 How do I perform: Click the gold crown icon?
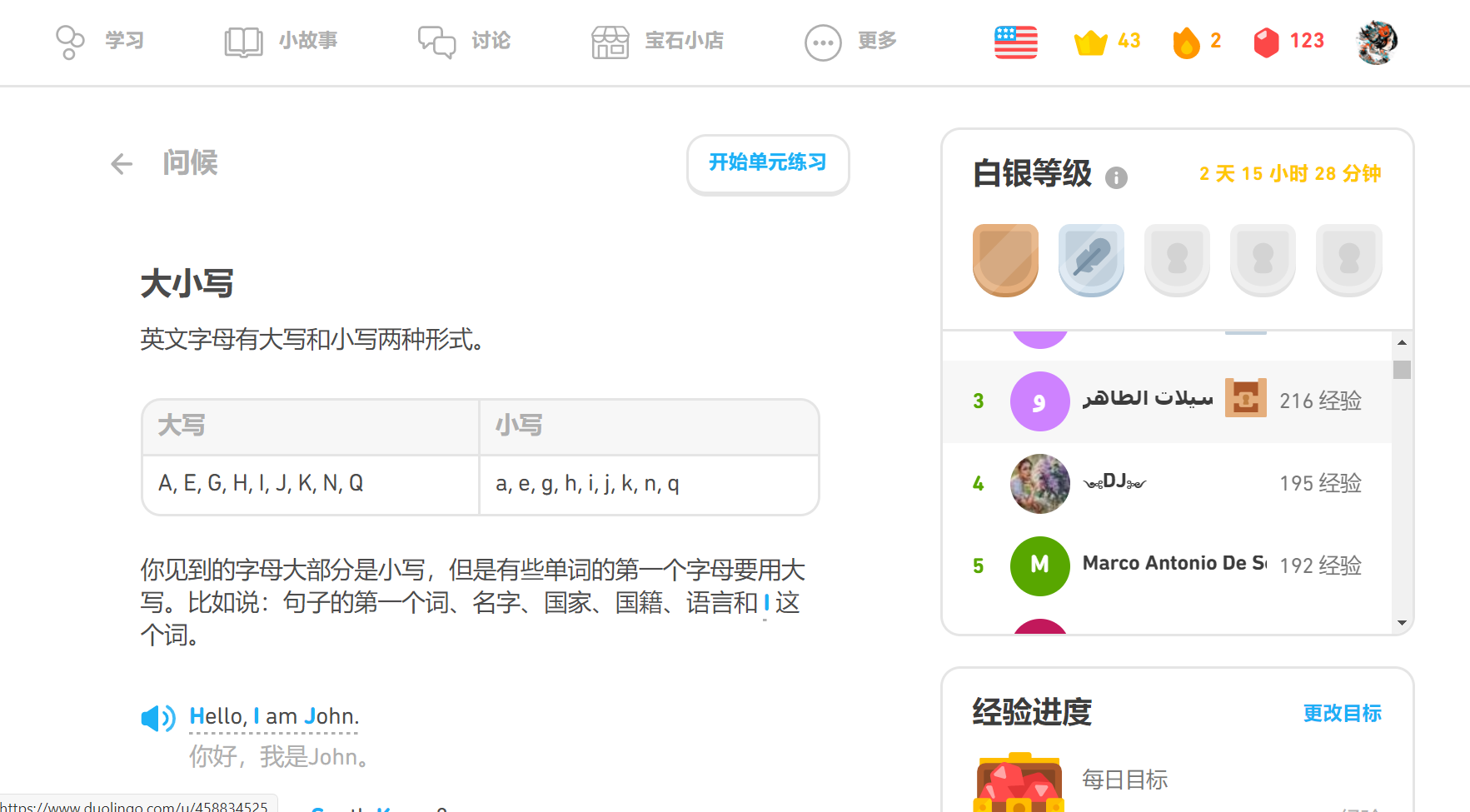coord(1091,42)
